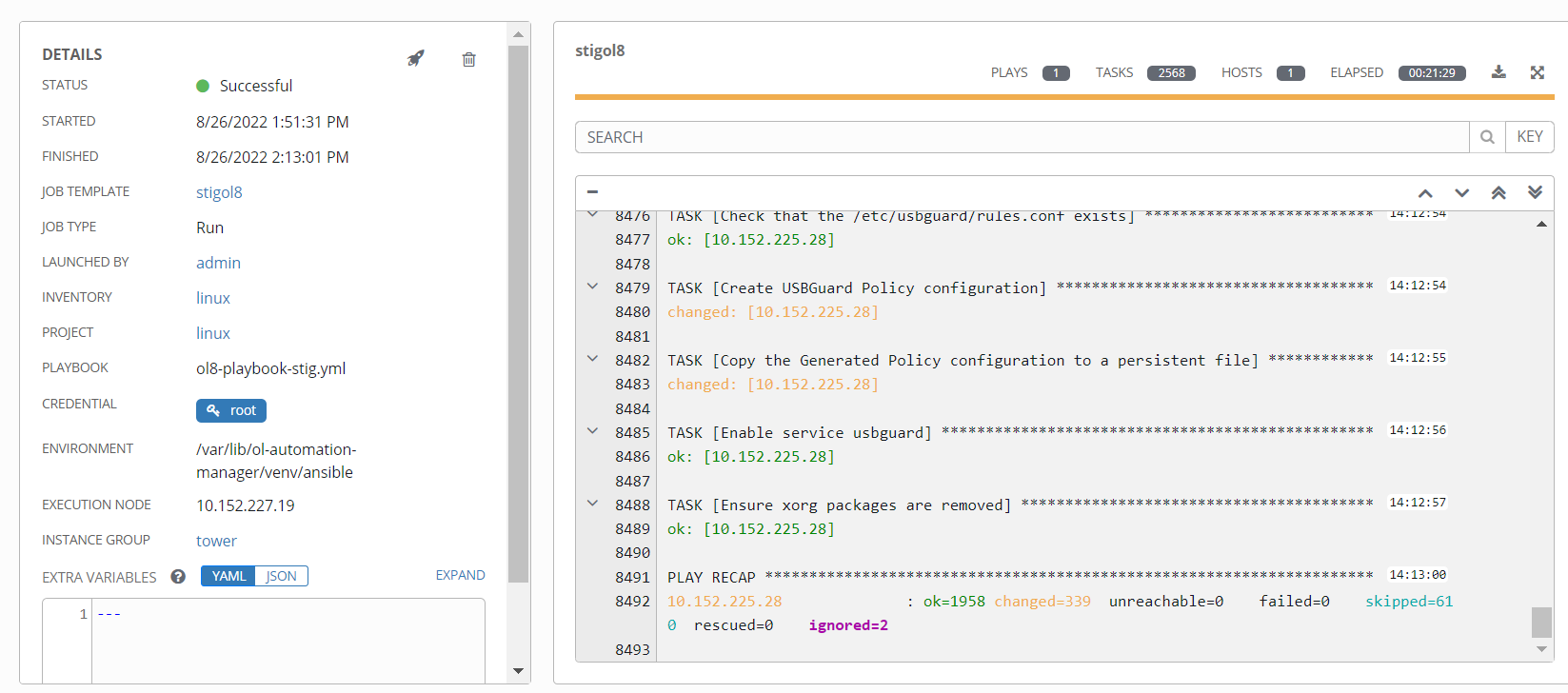Click the failed=0 recap value
This screenshot has width=1568, height=693.
coord(1294,602)
